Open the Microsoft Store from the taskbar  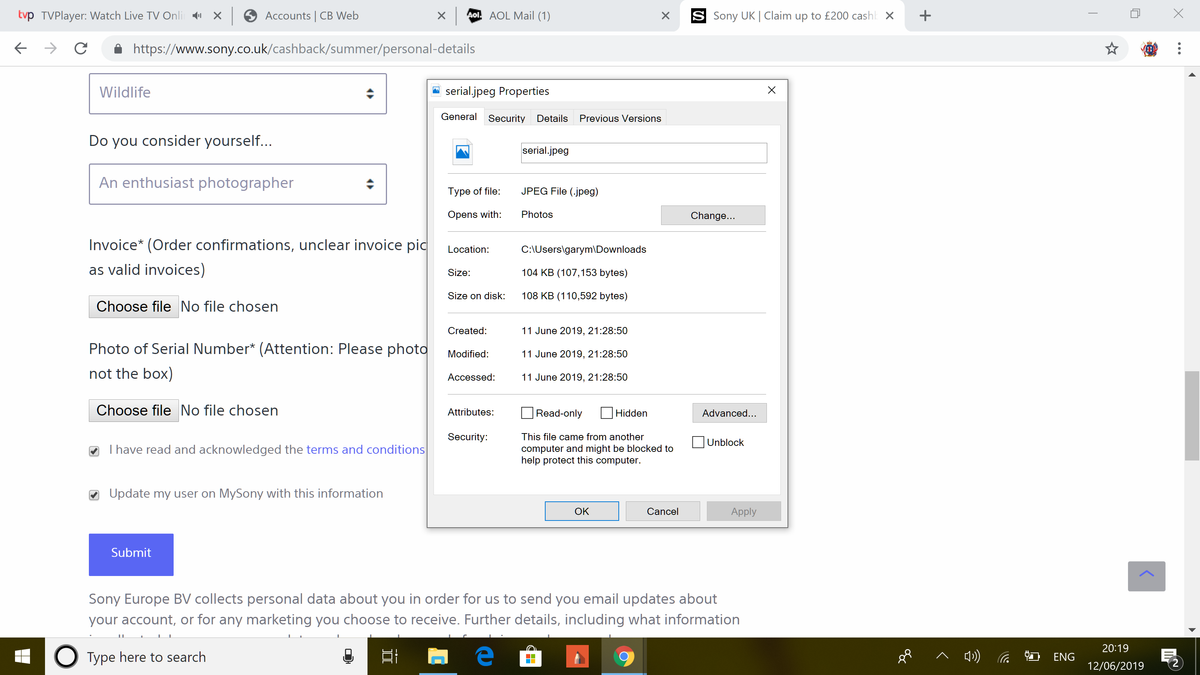point(530,656)
